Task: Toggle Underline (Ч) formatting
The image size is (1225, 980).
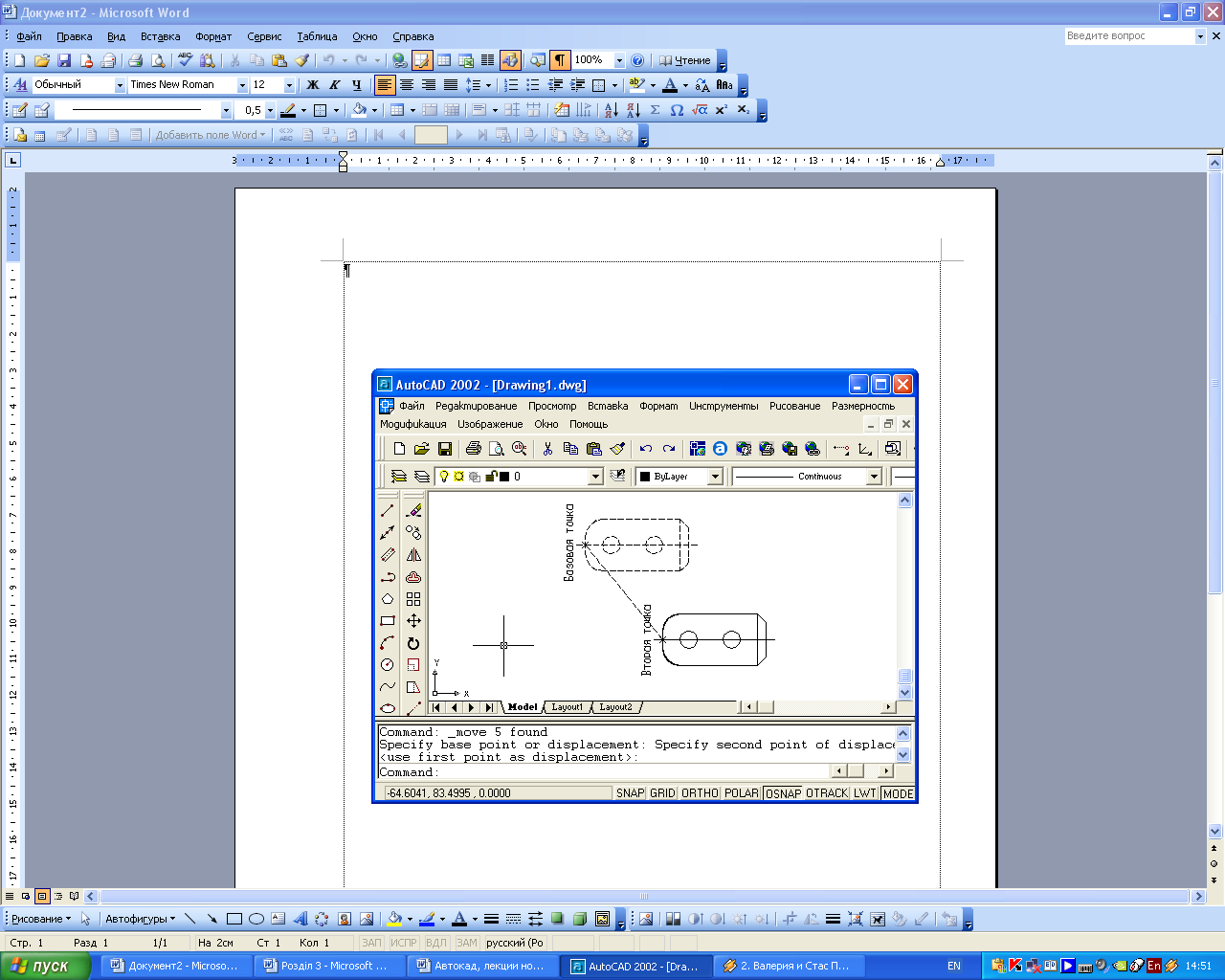Action: pos(356,85)
